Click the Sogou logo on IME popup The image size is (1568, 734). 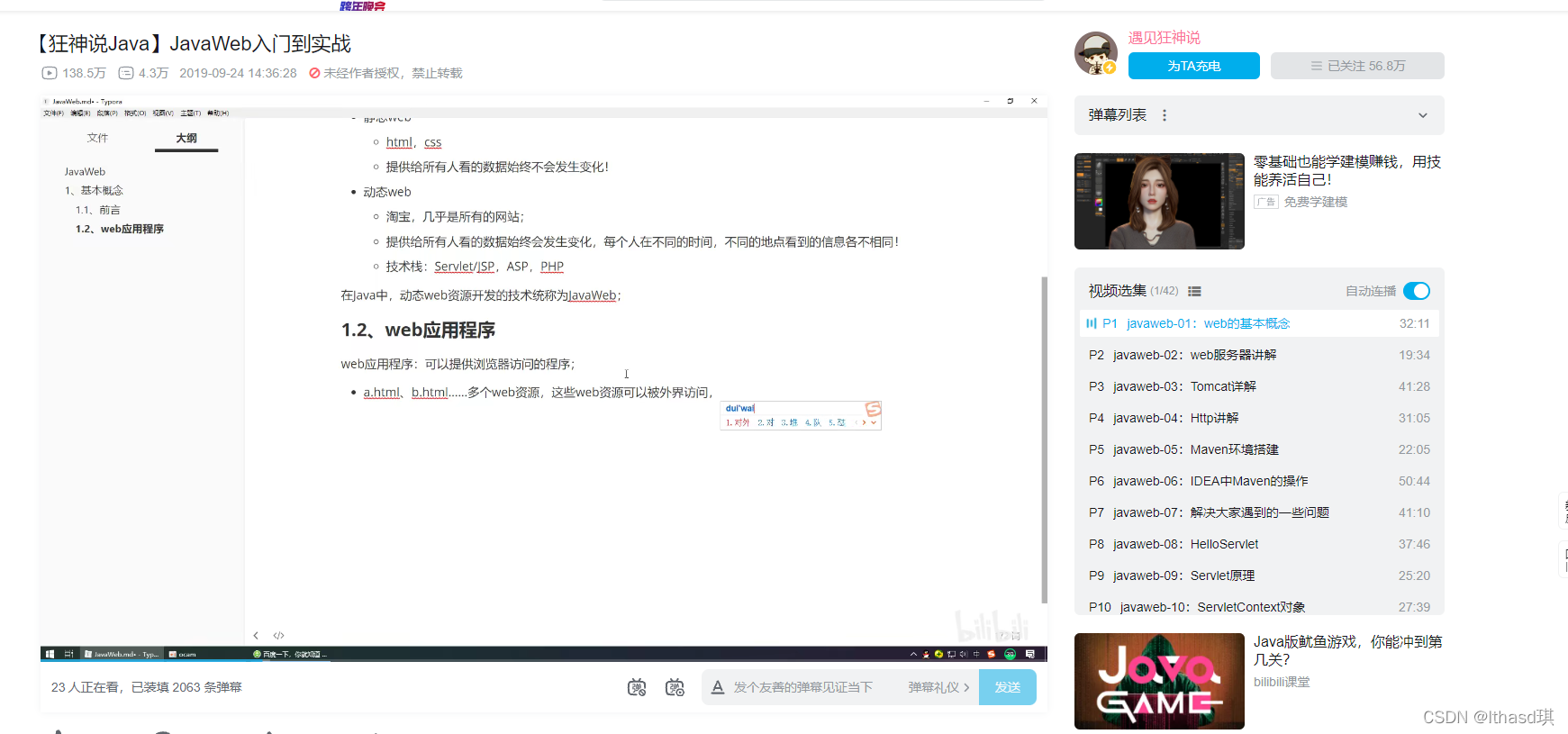point(873,409)
